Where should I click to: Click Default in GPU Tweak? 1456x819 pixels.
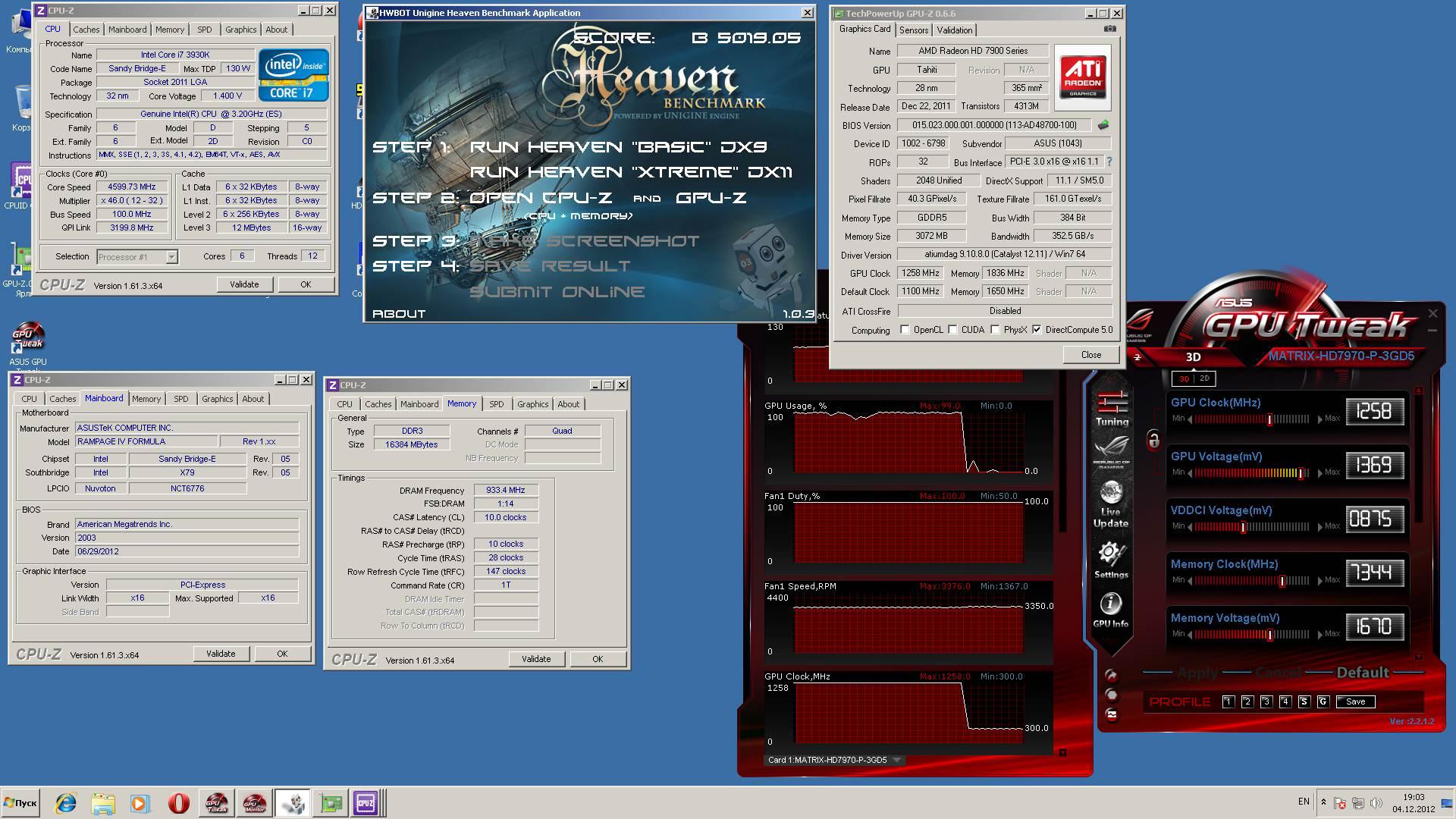pos(1363,673)
